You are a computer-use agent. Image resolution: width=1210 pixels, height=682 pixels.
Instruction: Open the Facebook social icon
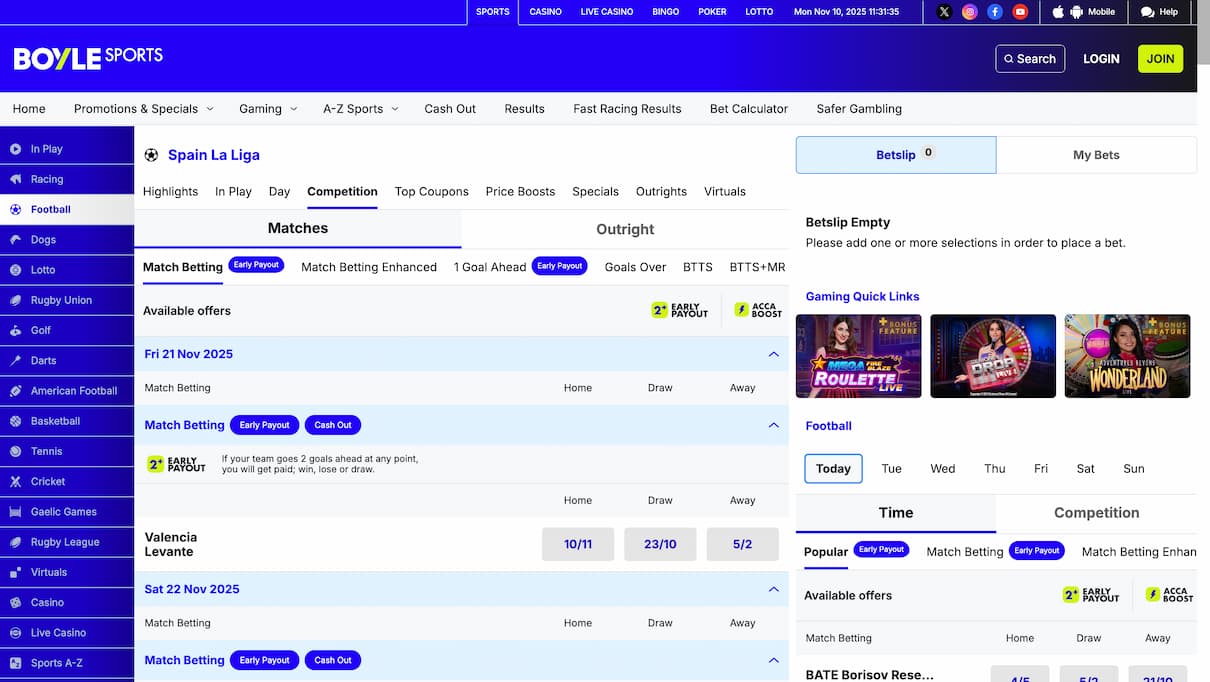[995, 12]
